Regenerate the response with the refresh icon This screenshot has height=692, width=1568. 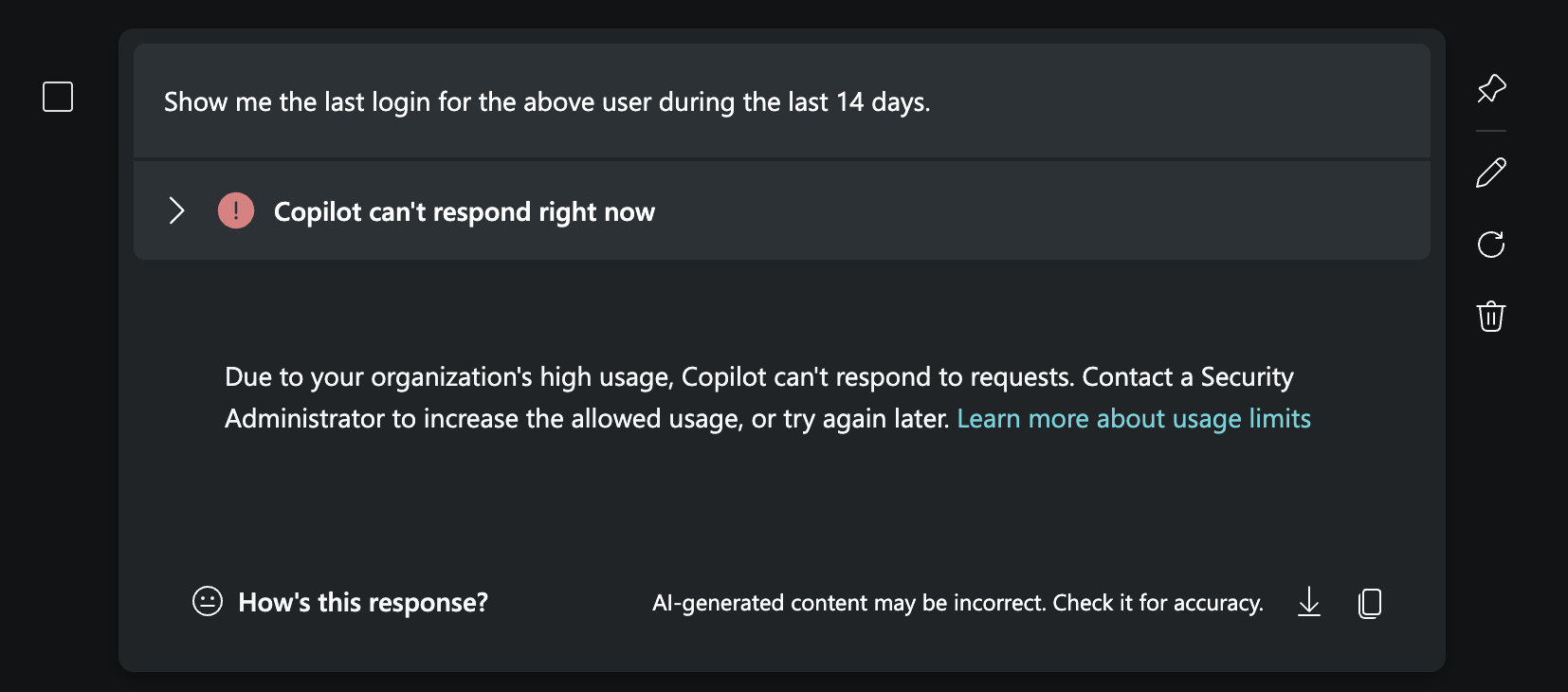click(x=1490, y=245)
